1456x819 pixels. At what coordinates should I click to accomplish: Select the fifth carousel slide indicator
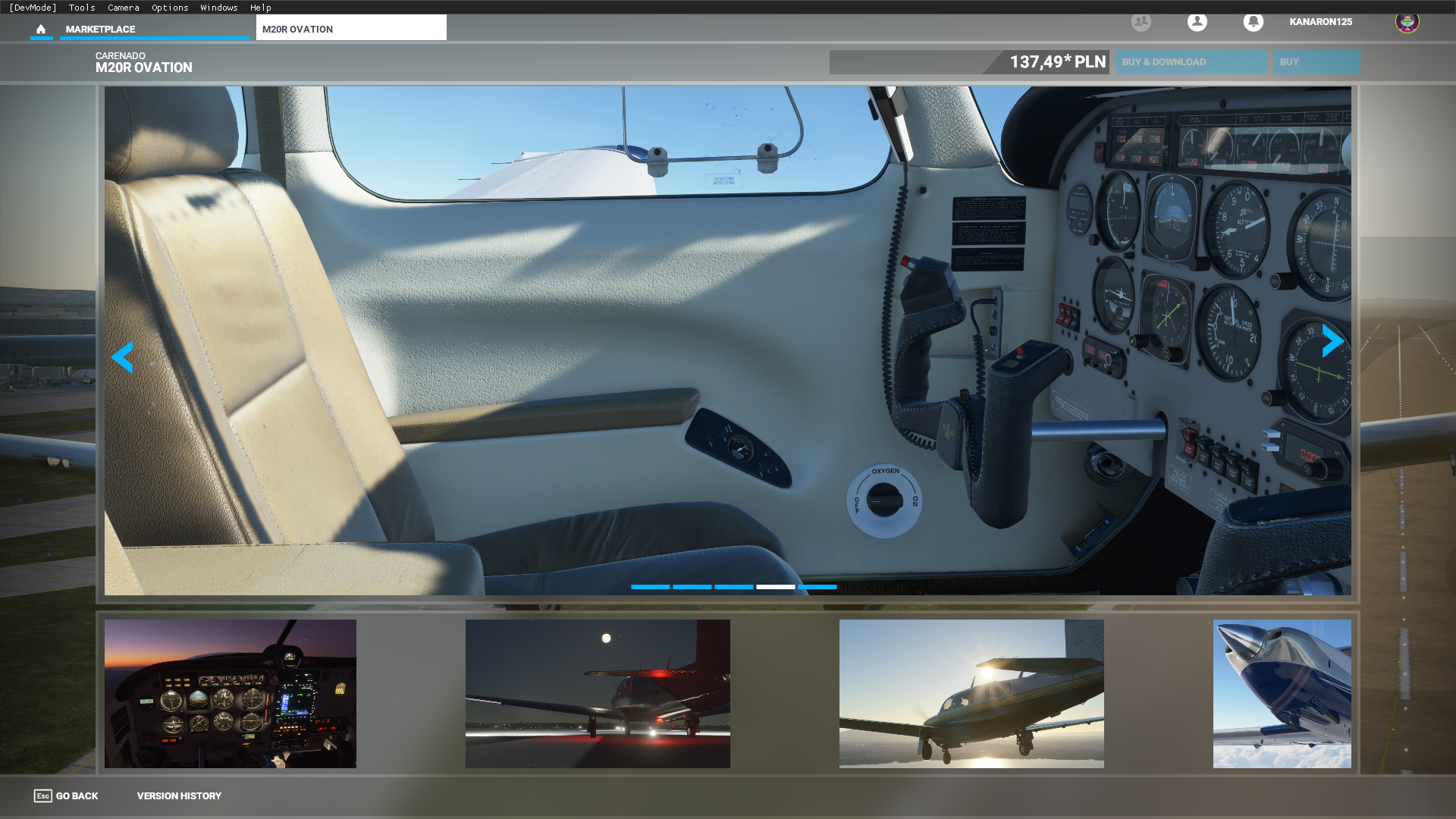click(817, 587)
